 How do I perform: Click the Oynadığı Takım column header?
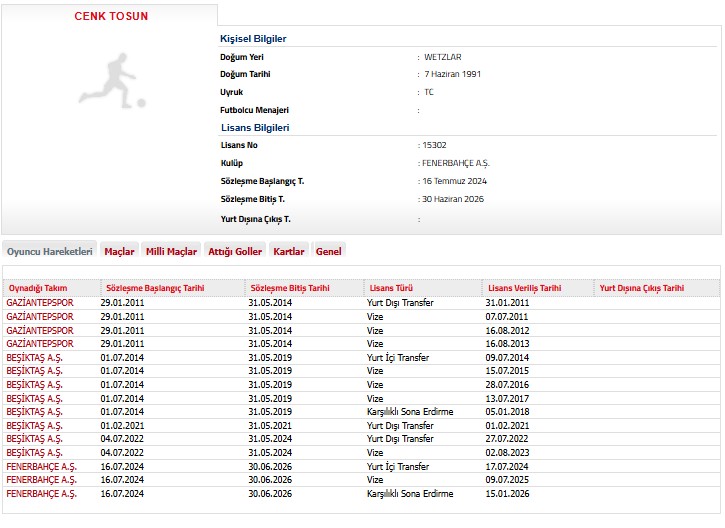[38, 288]
